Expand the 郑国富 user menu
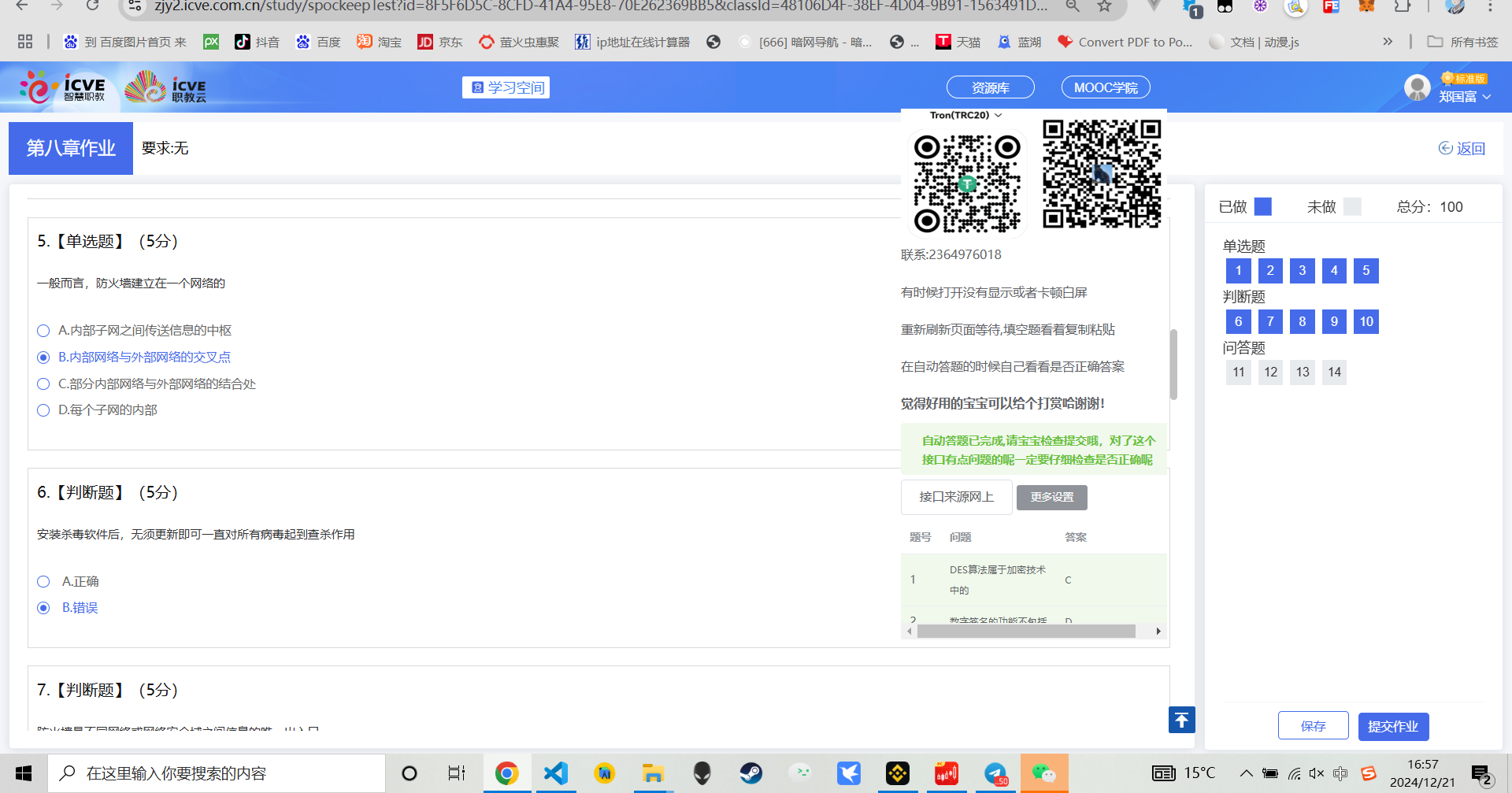1512x793 pixels. coord(1465,97)
